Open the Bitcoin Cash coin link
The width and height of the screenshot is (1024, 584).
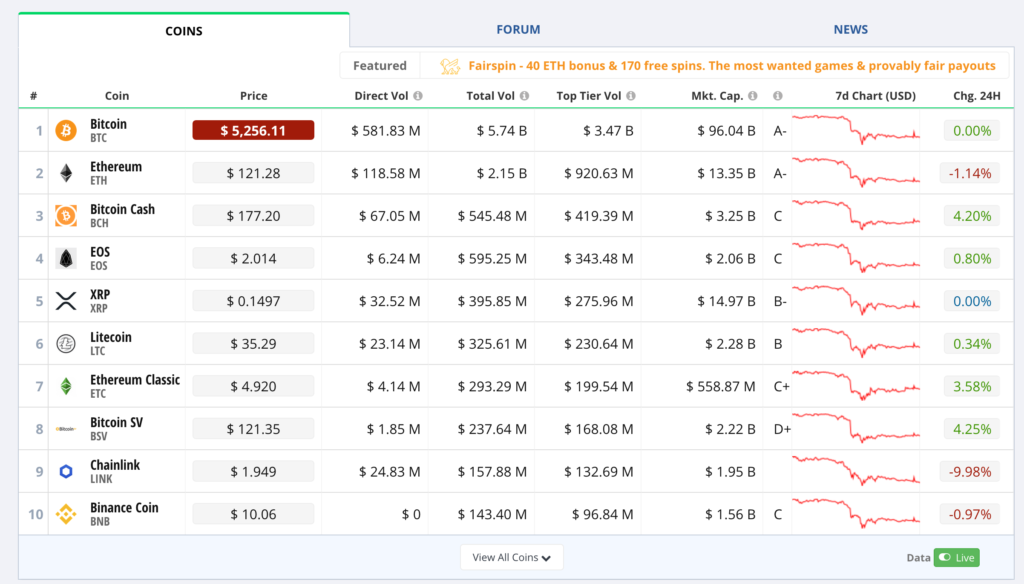(122, 209)
